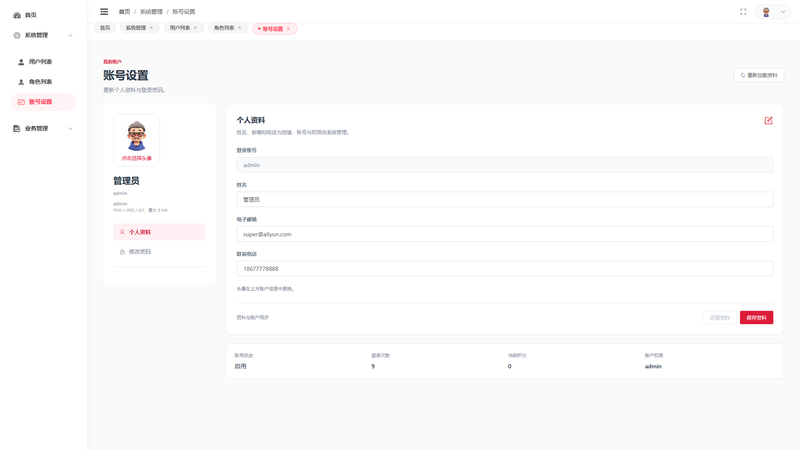
Task: Click the 启用 account status value
Action: 240,366
